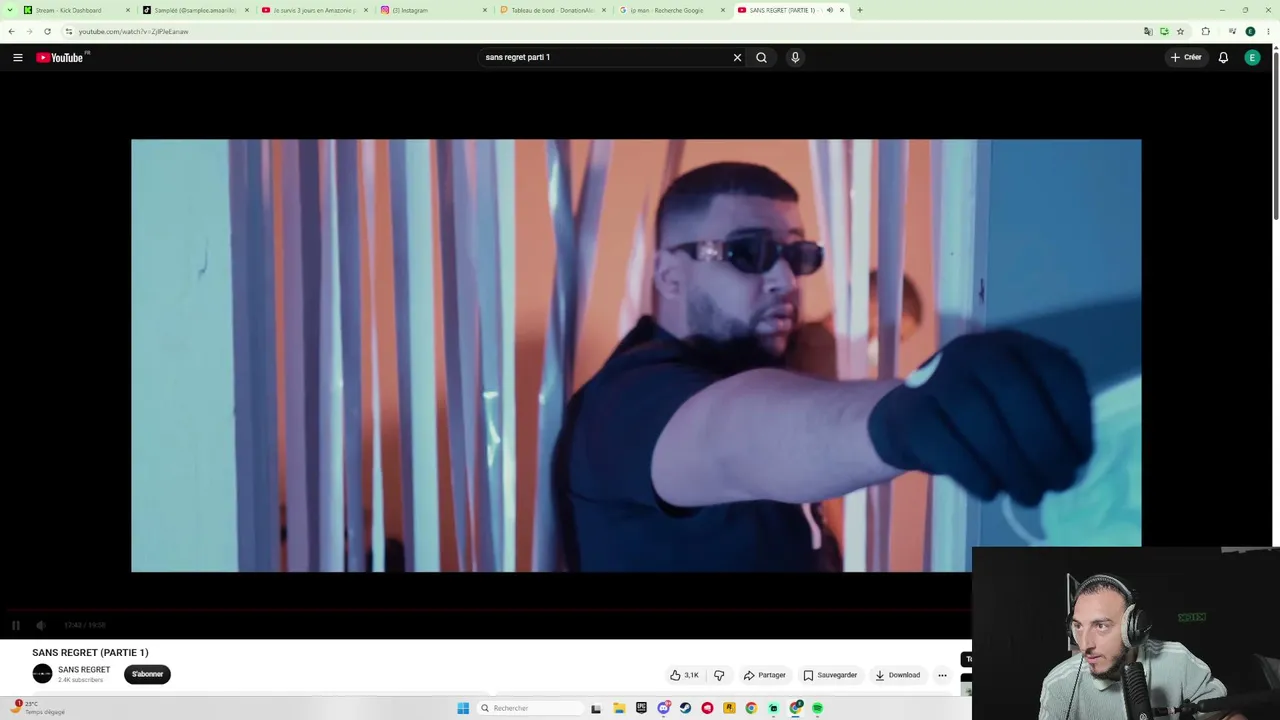Open Steam from the taskbar

685,708
